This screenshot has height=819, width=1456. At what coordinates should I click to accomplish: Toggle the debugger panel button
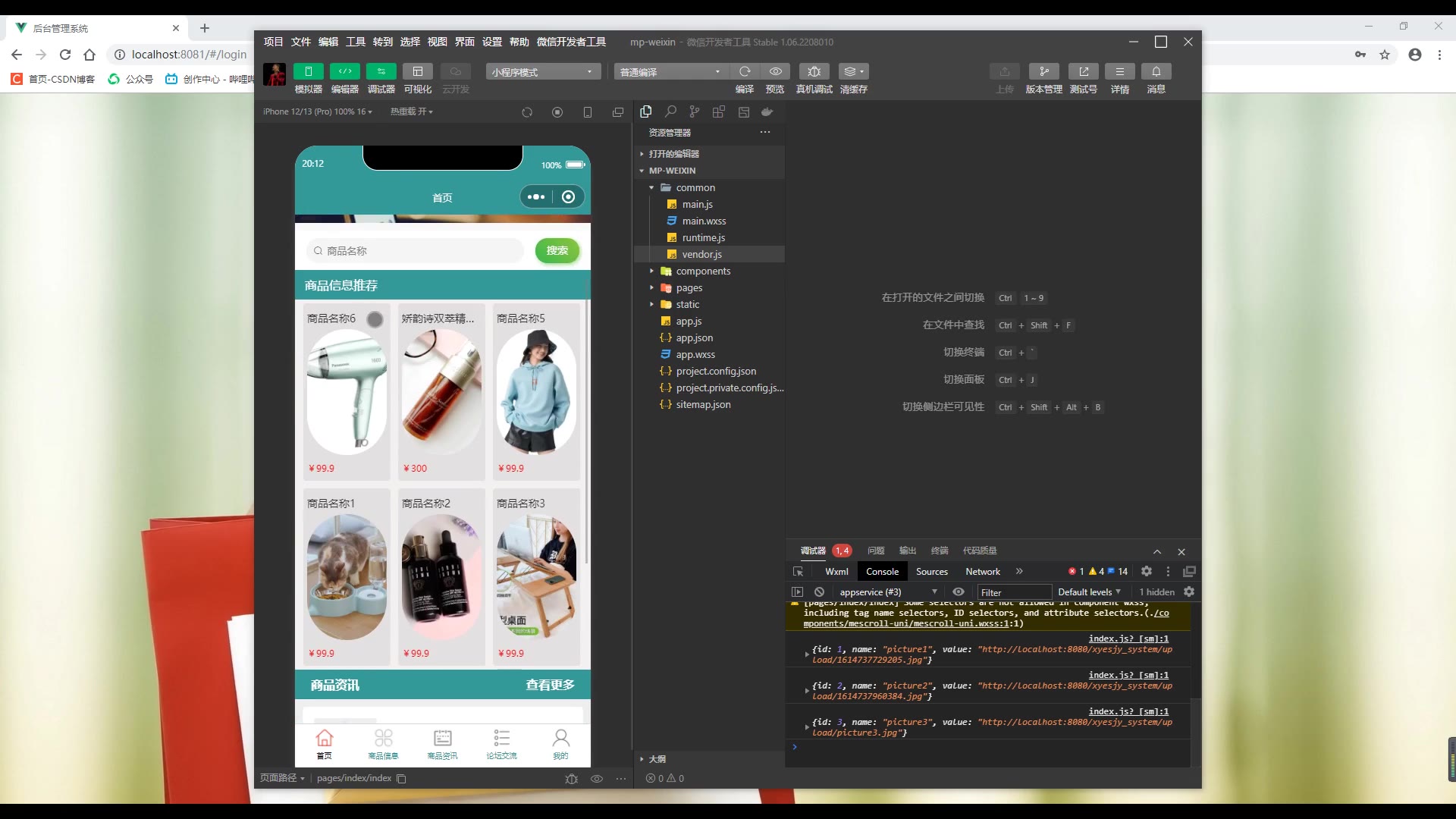[x=381, y=71]
